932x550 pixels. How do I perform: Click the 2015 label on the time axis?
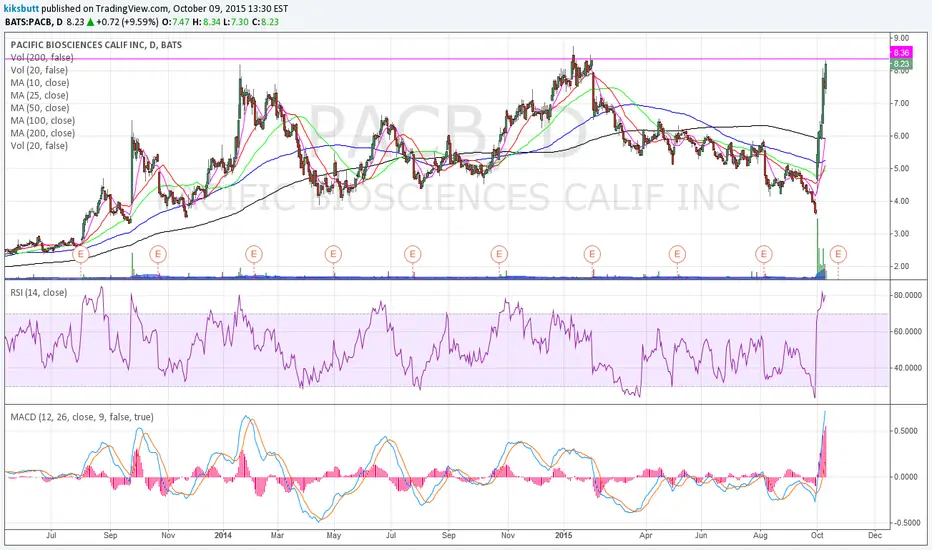tap(563, 535)
